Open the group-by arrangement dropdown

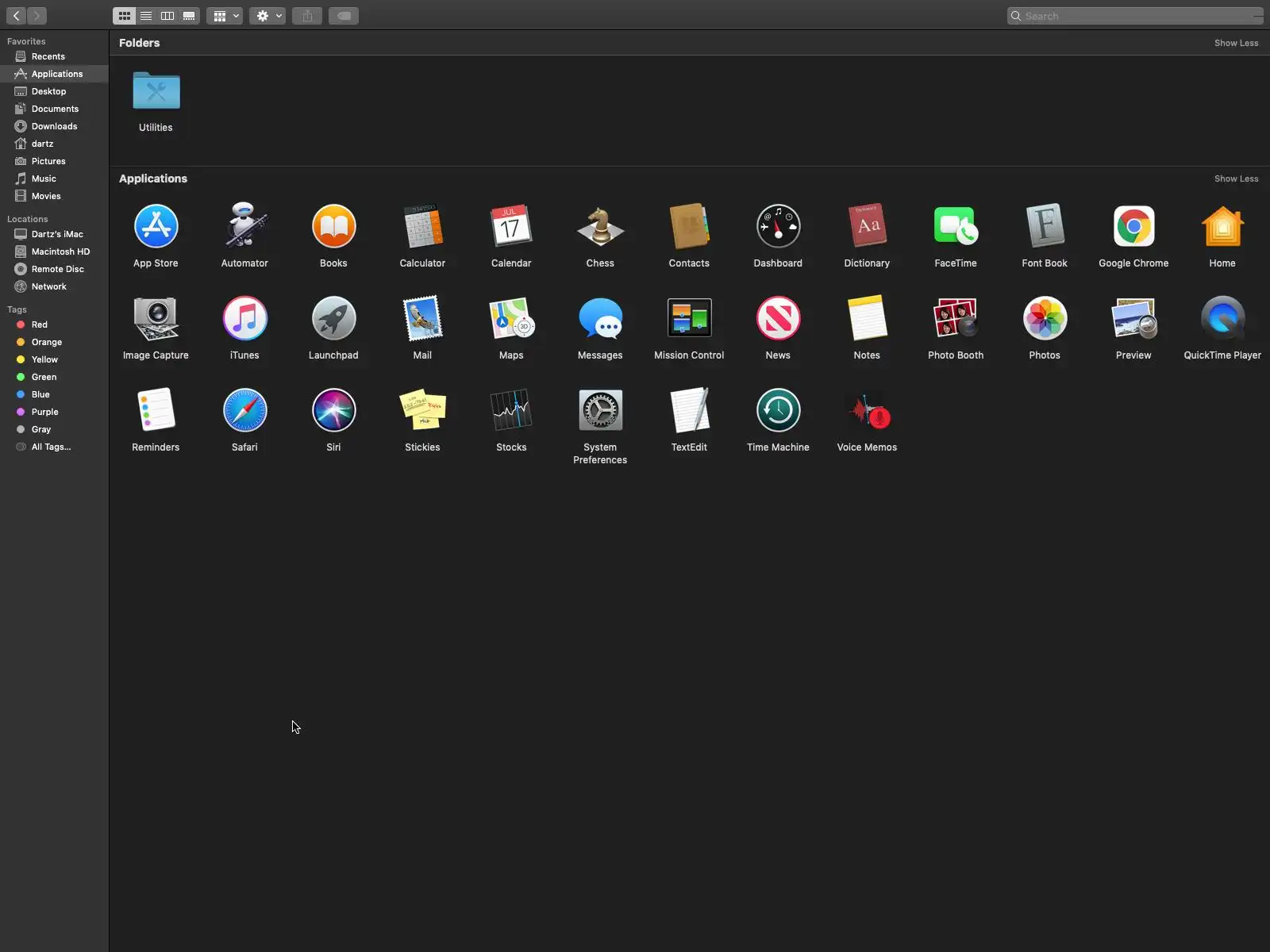pos(225,16)
